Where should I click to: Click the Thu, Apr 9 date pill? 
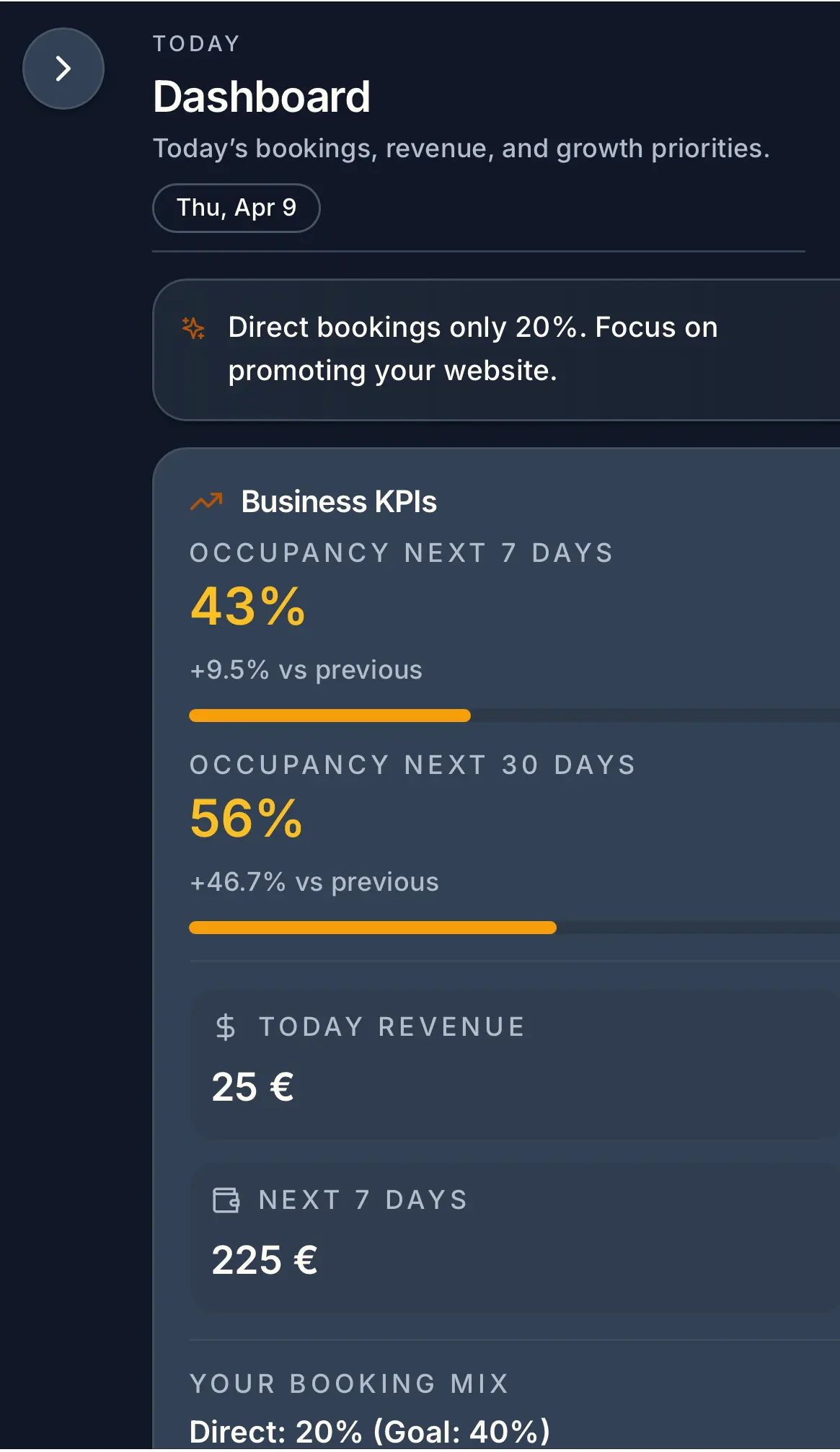click(236, 208)
